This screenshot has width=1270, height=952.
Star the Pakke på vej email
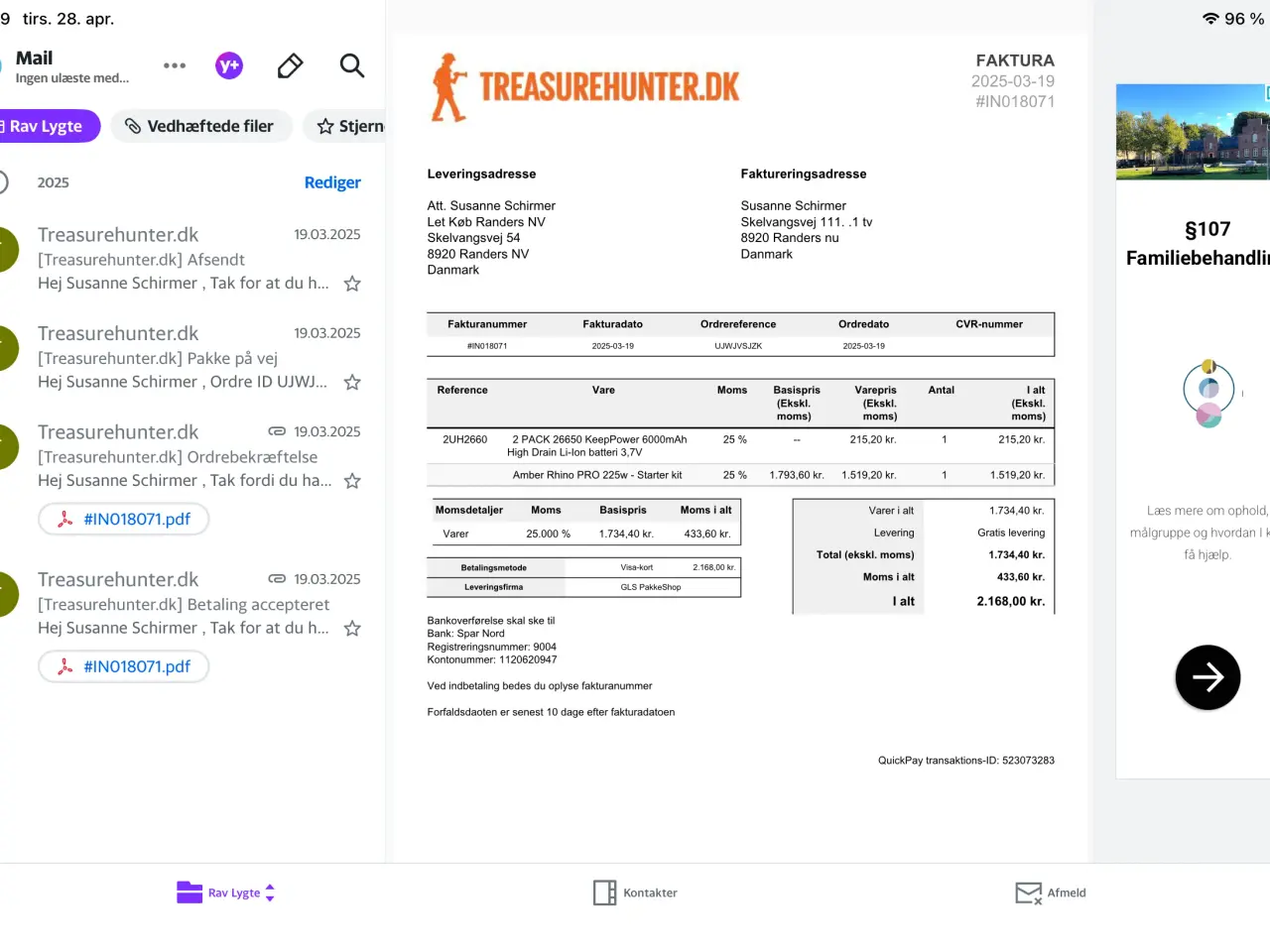352,382
